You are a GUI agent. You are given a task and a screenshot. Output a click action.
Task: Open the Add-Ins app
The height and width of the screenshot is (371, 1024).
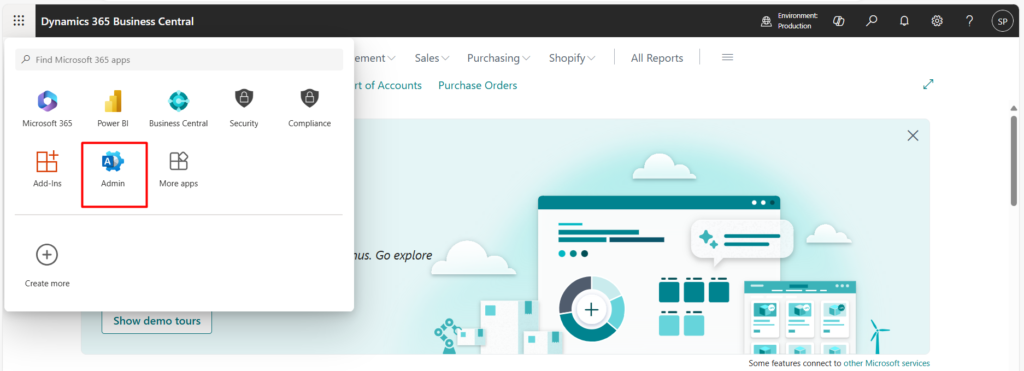(x=47, y=169)
